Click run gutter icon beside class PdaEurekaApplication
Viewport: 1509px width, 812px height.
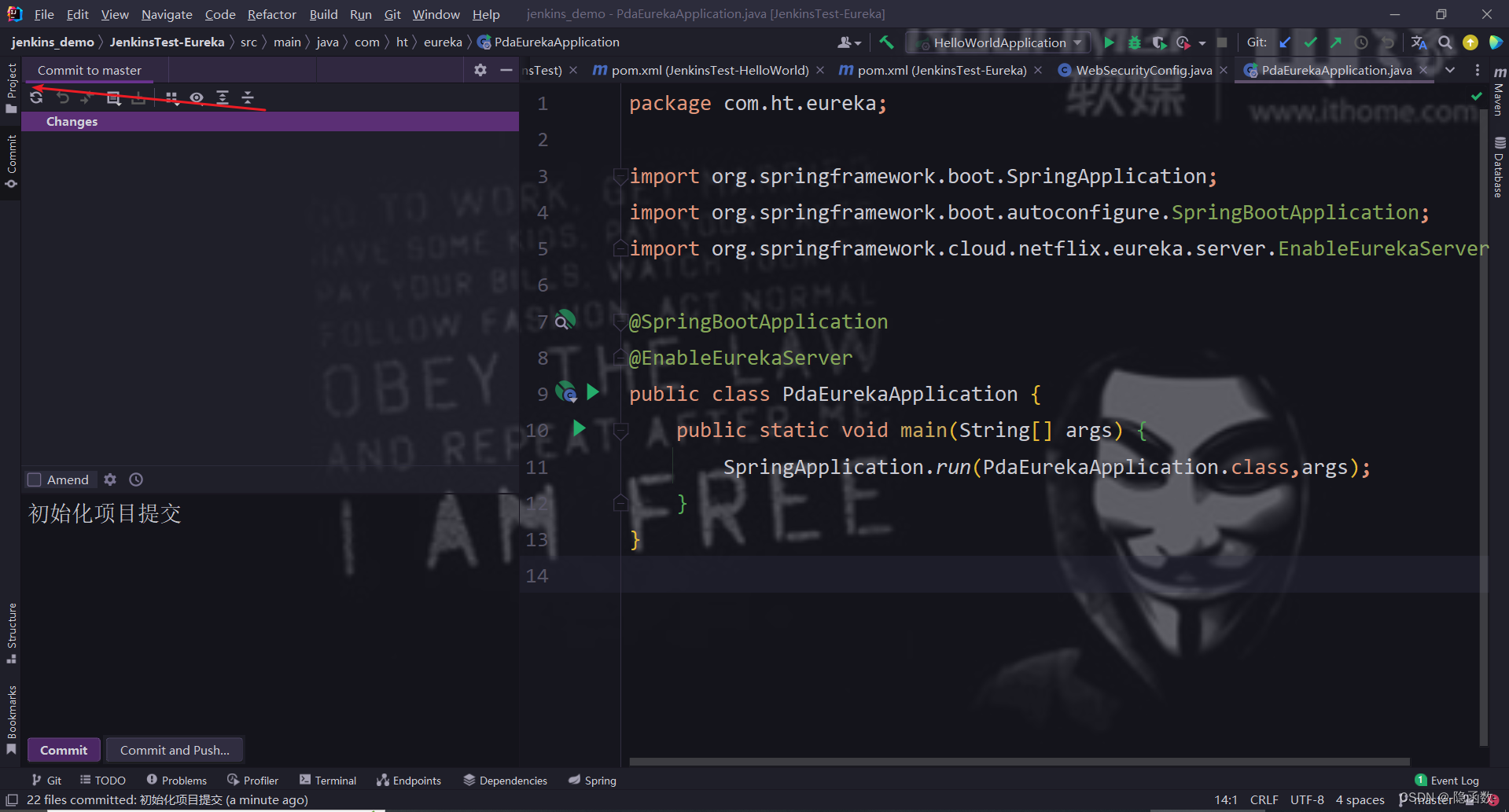(x=593, y=391)
